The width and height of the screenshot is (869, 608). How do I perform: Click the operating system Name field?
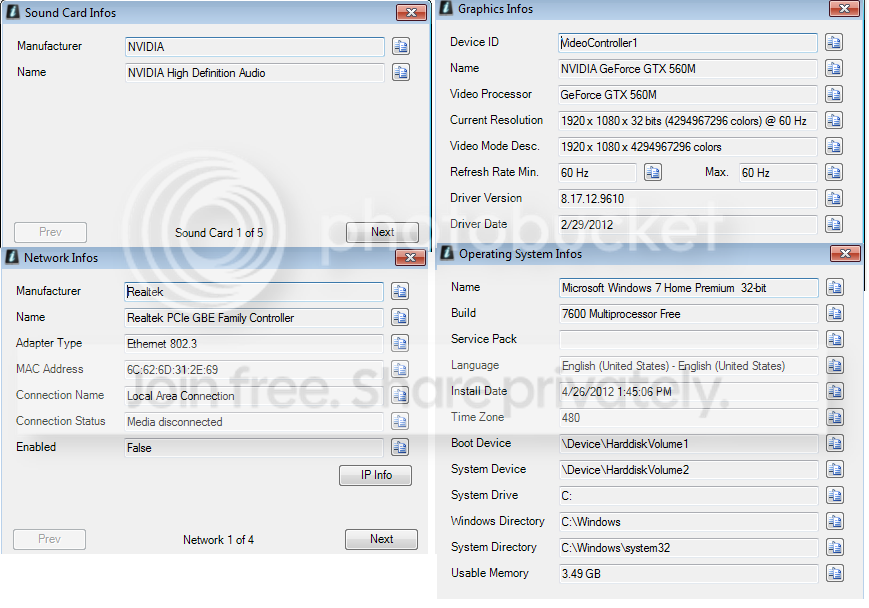[x=688, y=288]
